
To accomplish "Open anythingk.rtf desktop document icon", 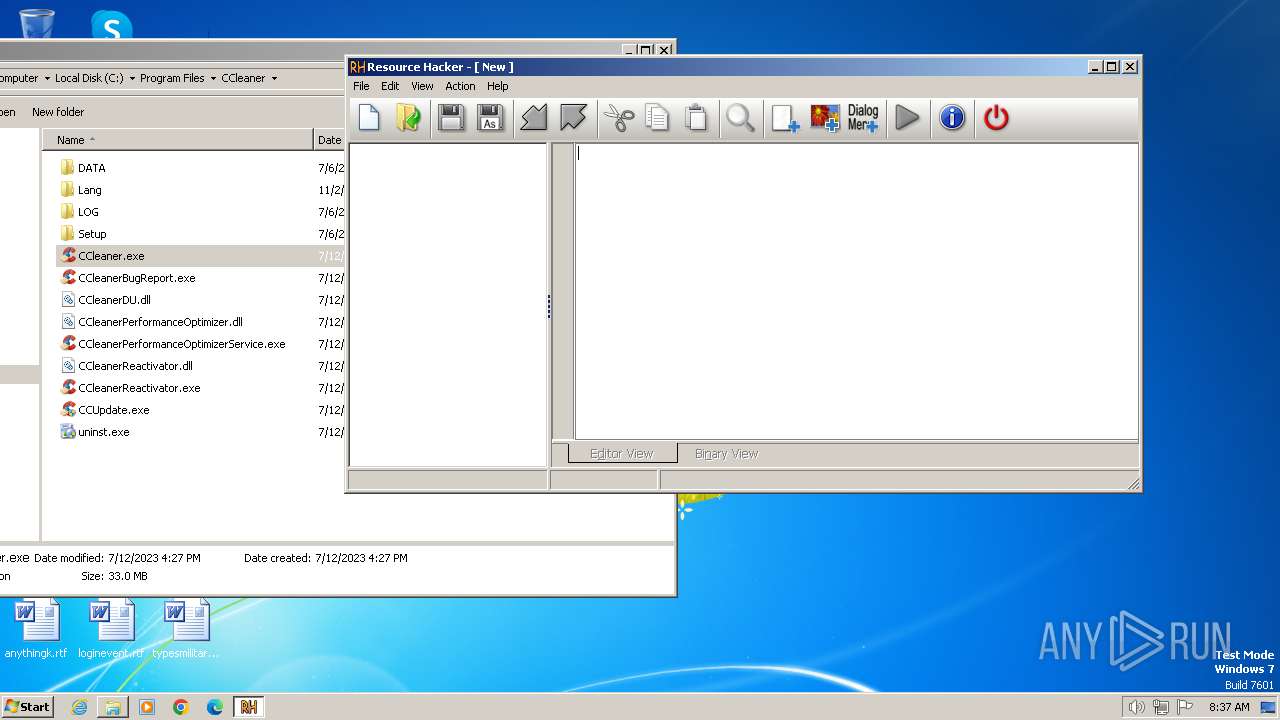I will (x=36, y=629).
